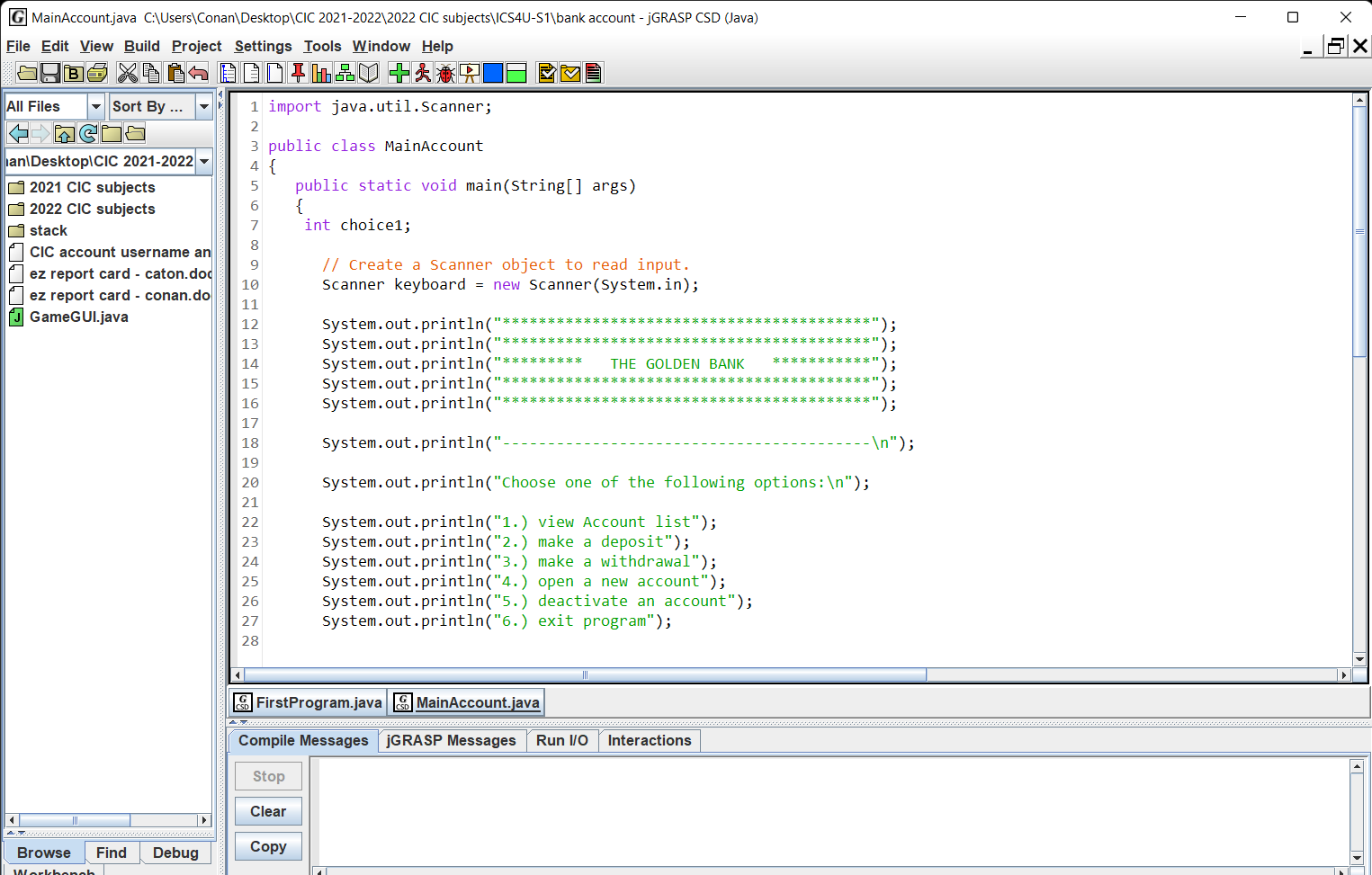Select GameGUI.java in file browser
The height and width of the screenshot is (875, 1372).
[x=68, y=317]
